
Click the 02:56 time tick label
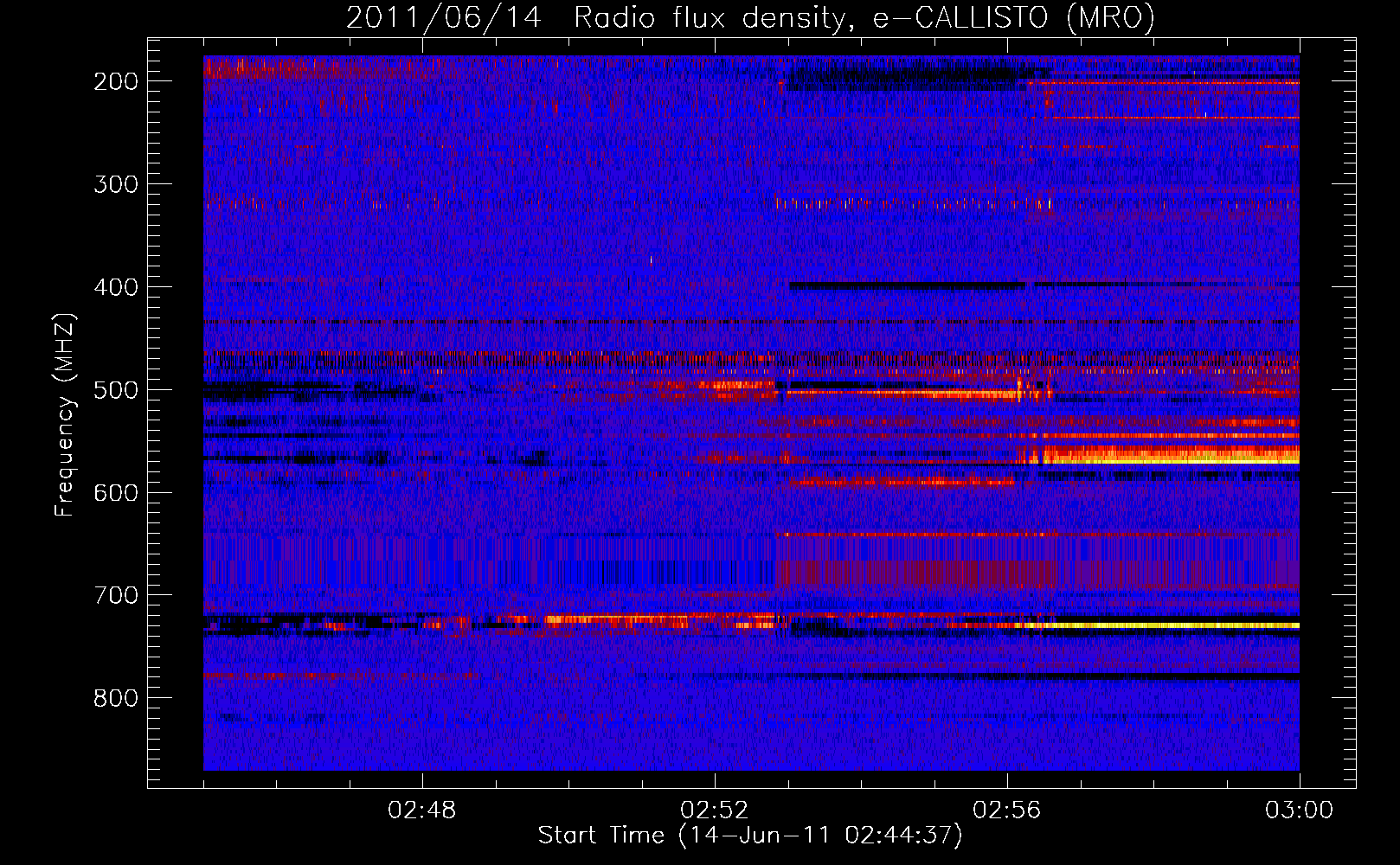point(1007,811)
